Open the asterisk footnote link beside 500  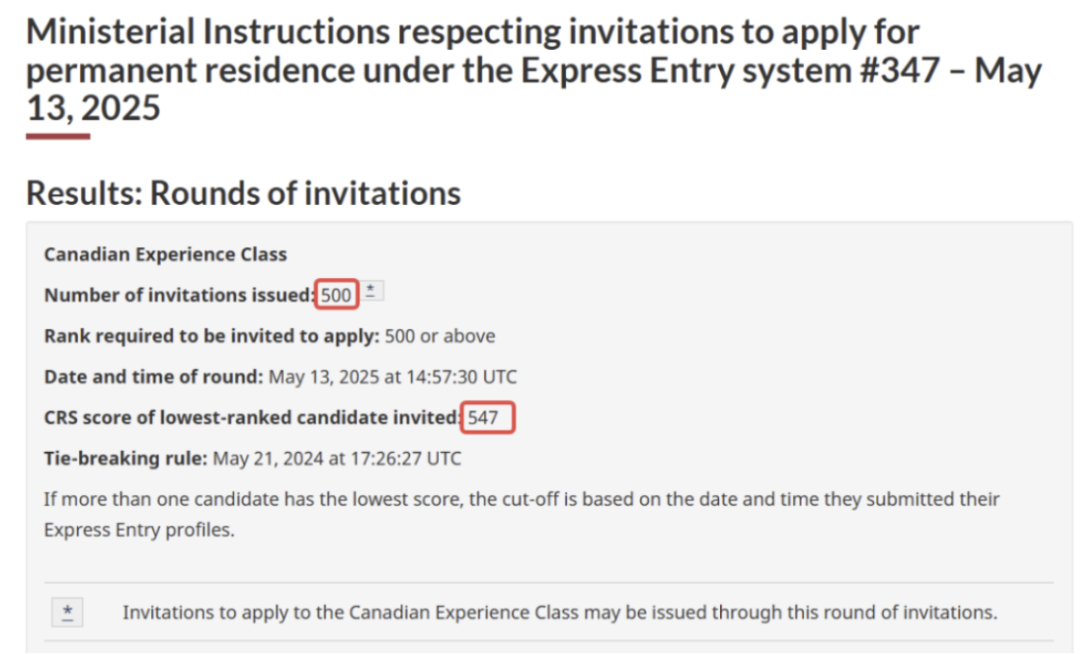point(371,291)
